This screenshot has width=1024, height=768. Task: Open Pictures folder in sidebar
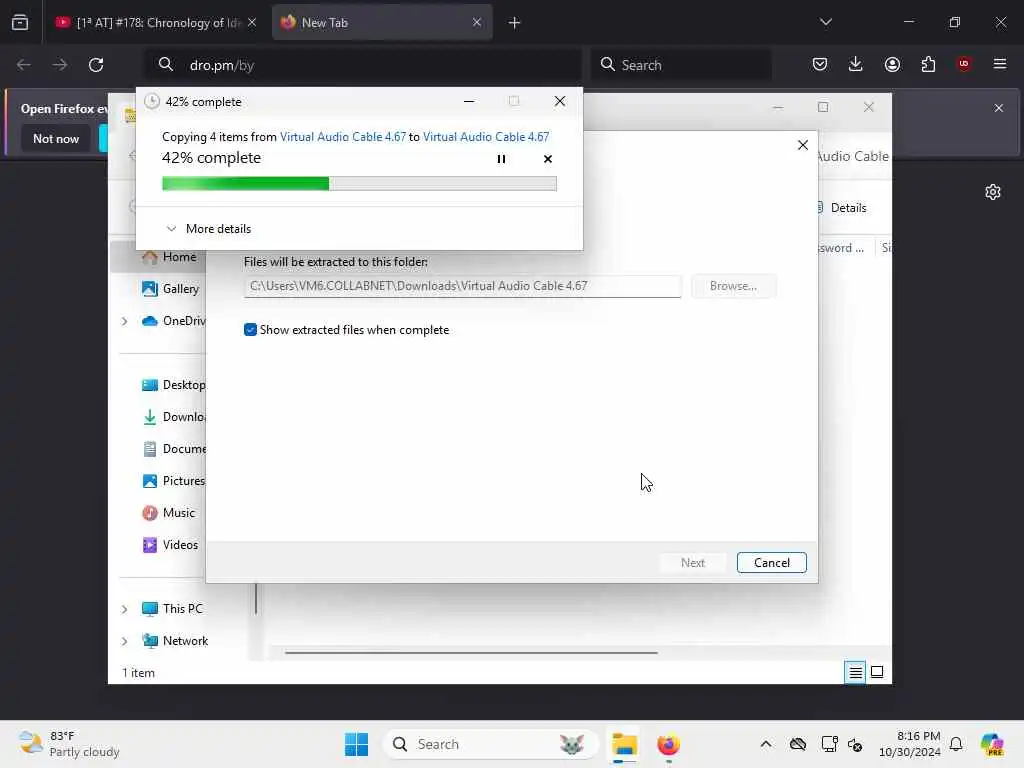click(173, 481)
